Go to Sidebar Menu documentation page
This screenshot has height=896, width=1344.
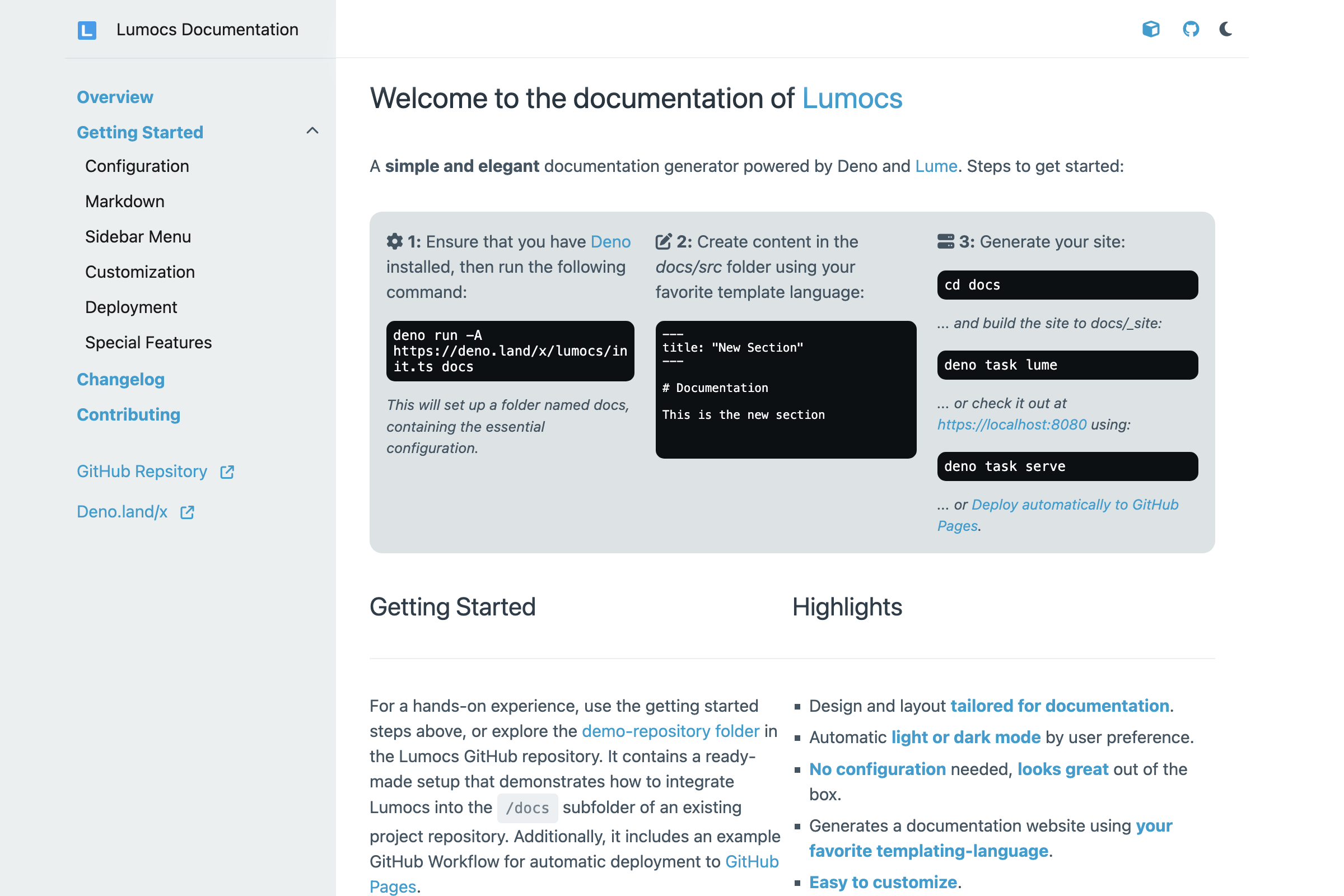coord(138,236)
